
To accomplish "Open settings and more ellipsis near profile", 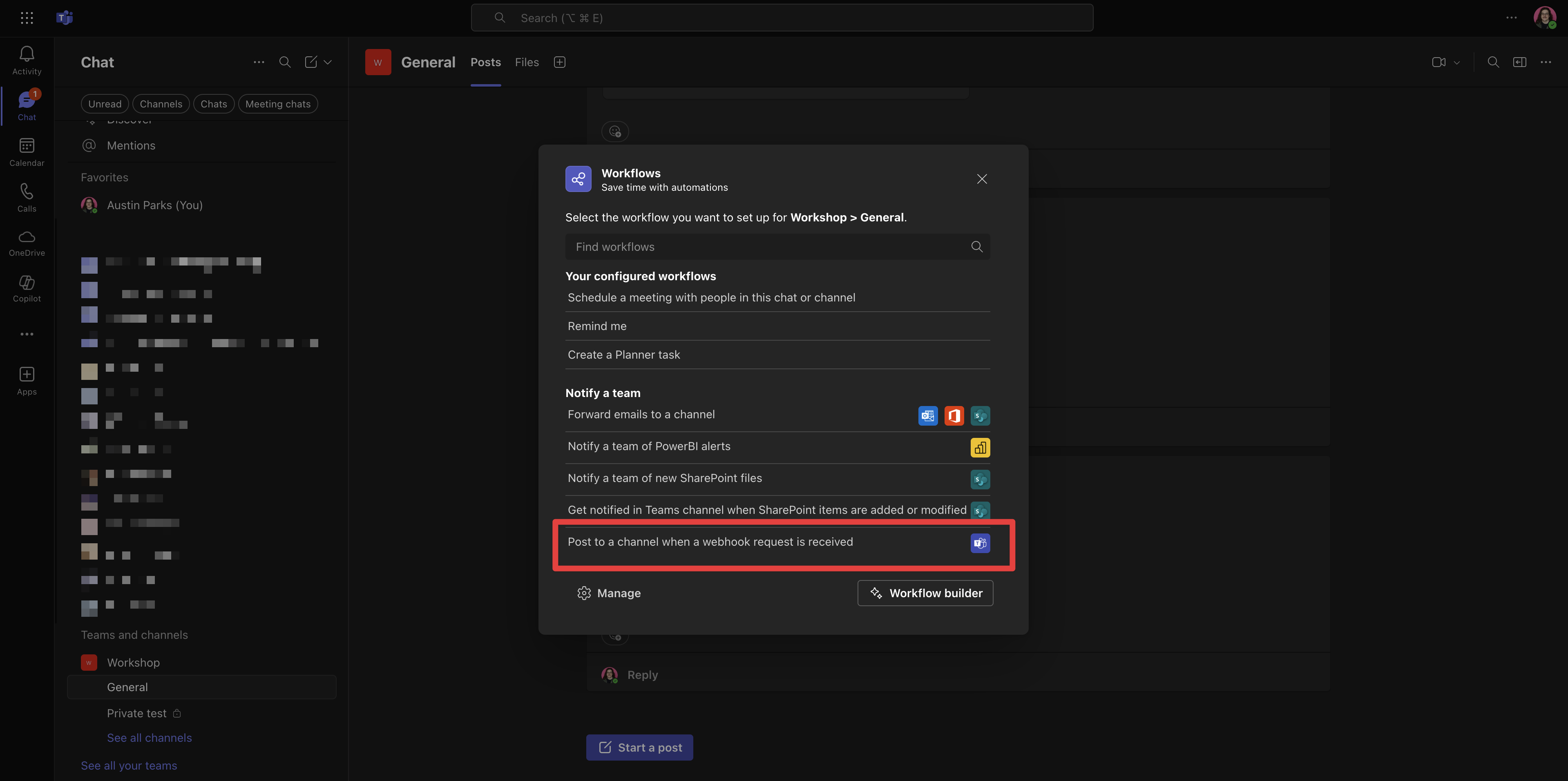I will pyautogui.click(x=1511, y=18).
